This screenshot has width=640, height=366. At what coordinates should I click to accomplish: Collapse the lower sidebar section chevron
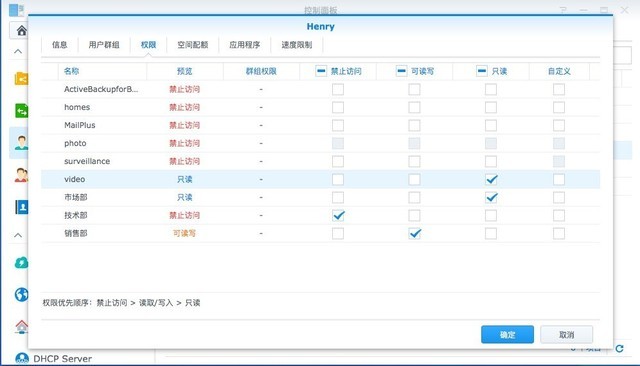[x=18, y=235]
